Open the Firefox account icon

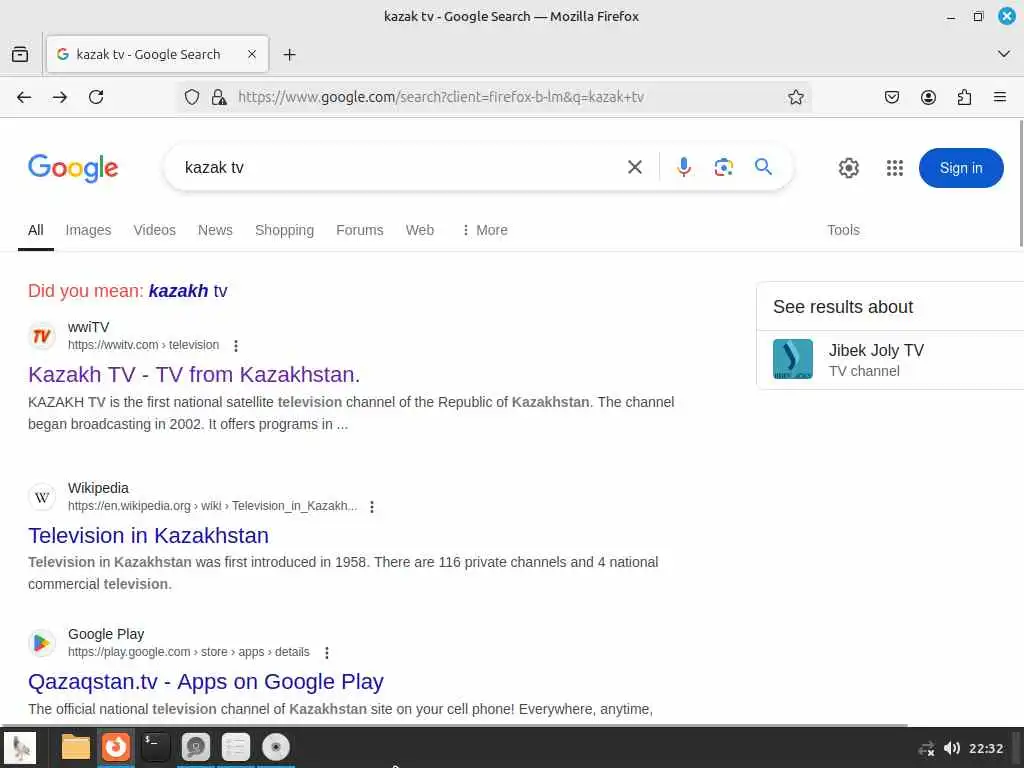928,97
